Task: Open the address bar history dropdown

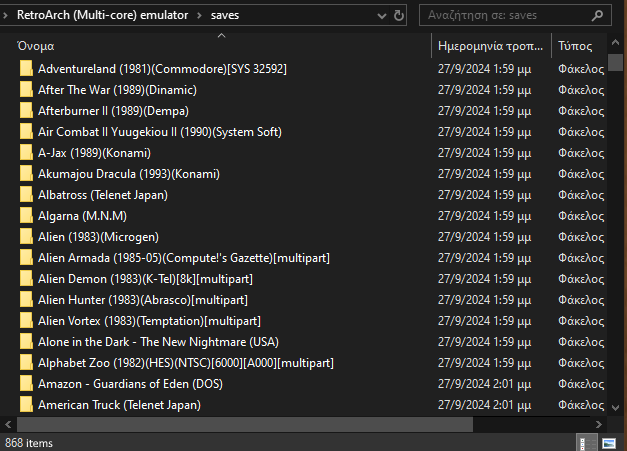Action: (382, 16)
